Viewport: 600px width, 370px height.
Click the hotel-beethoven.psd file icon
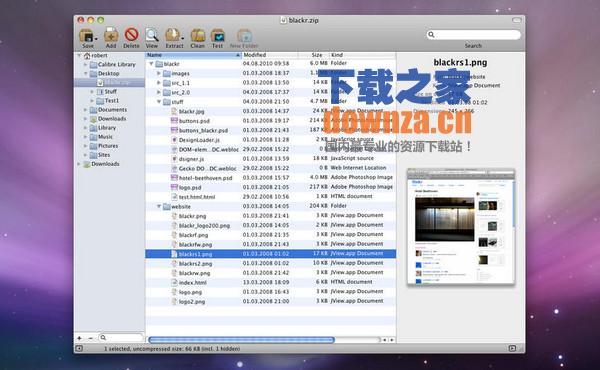(174, 178)
